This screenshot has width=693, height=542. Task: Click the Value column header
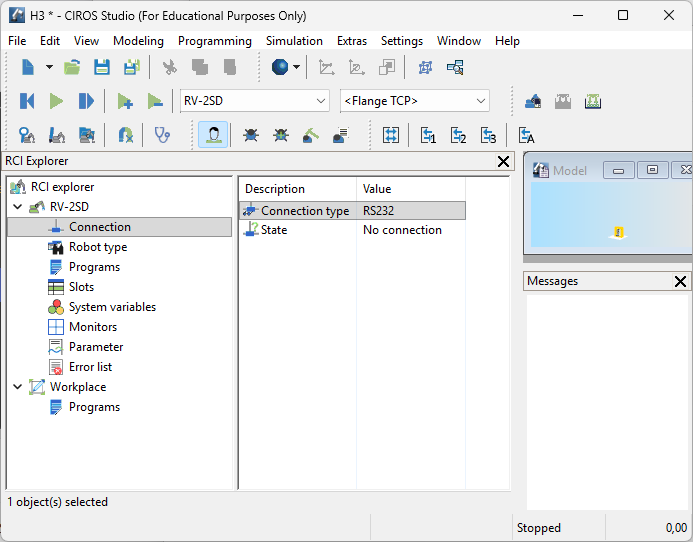click(x=411, y=189)
